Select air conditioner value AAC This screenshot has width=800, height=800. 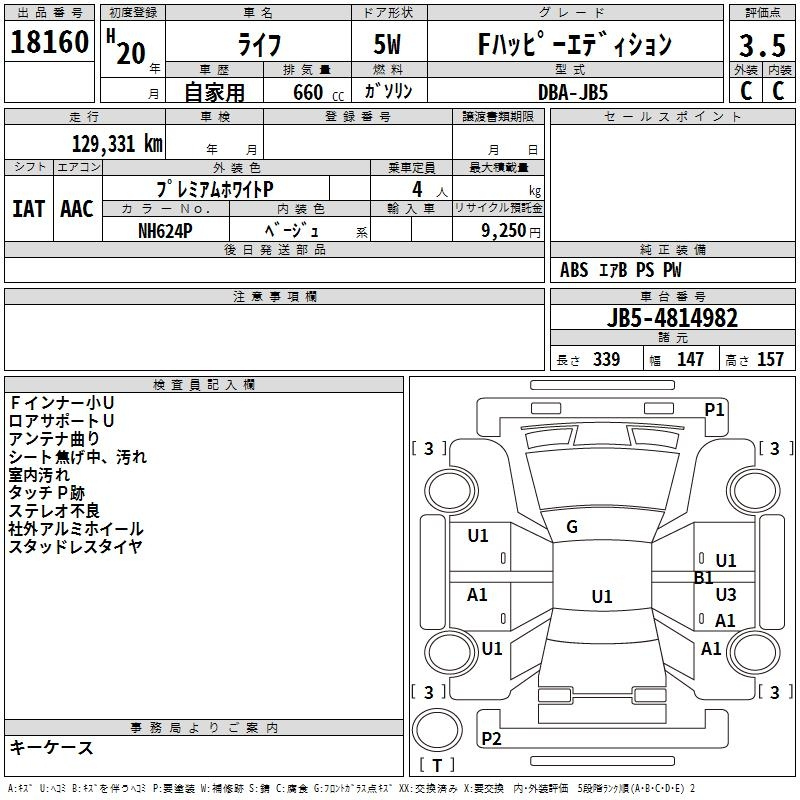(x=77, y=209)
